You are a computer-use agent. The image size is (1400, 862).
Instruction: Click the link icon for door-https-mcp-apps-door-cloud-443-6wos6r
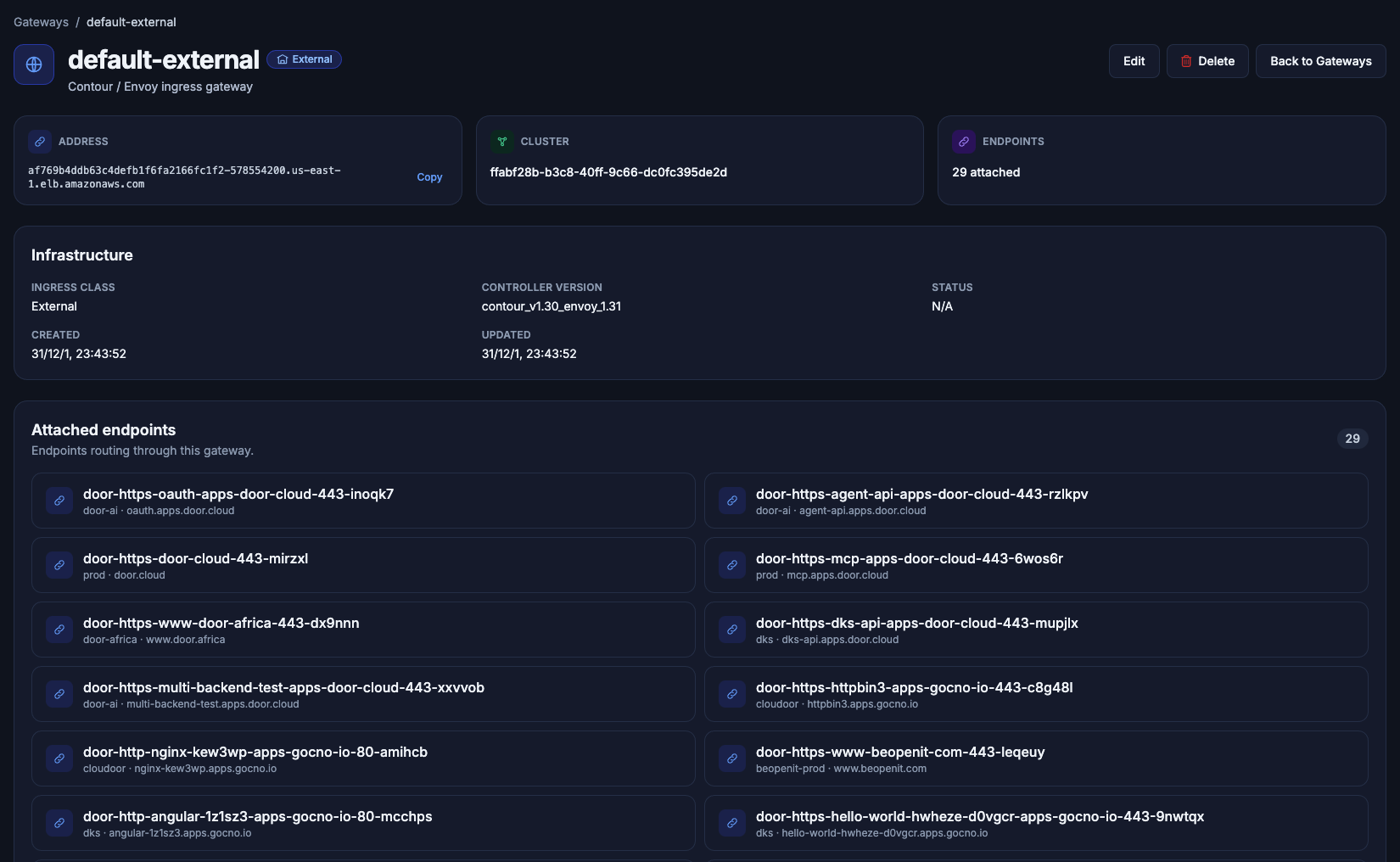[732, 565]
